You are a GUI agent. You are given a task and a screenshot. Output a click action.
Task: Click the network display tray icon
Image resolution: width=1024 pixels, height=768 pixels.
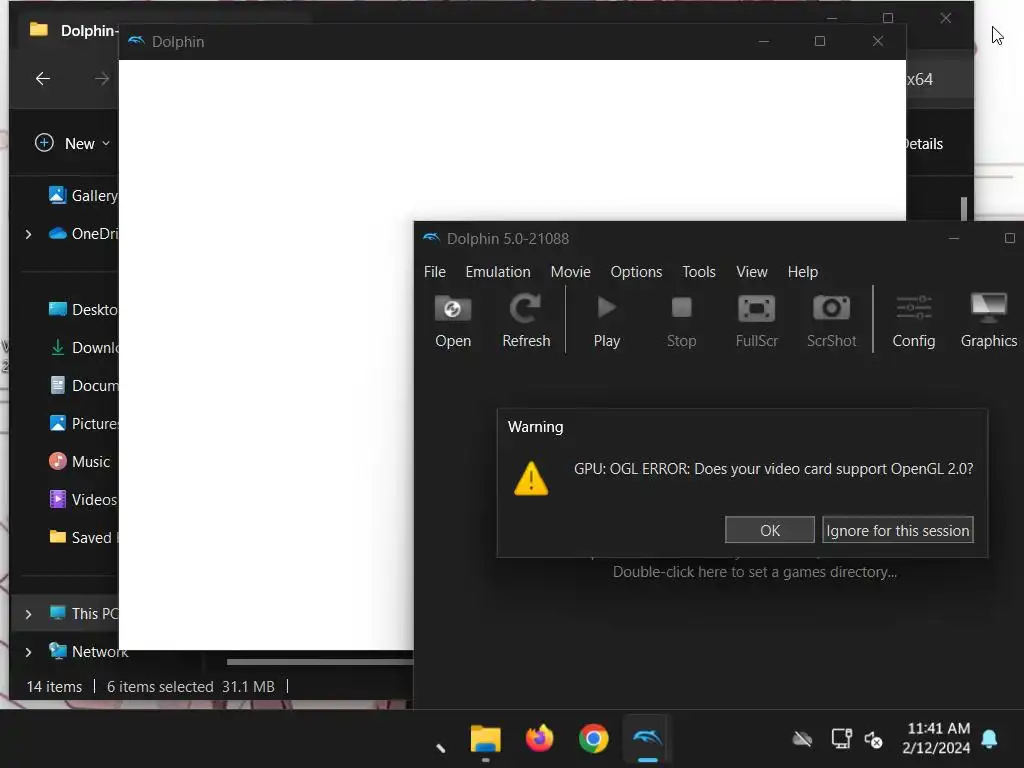(841, 739)
